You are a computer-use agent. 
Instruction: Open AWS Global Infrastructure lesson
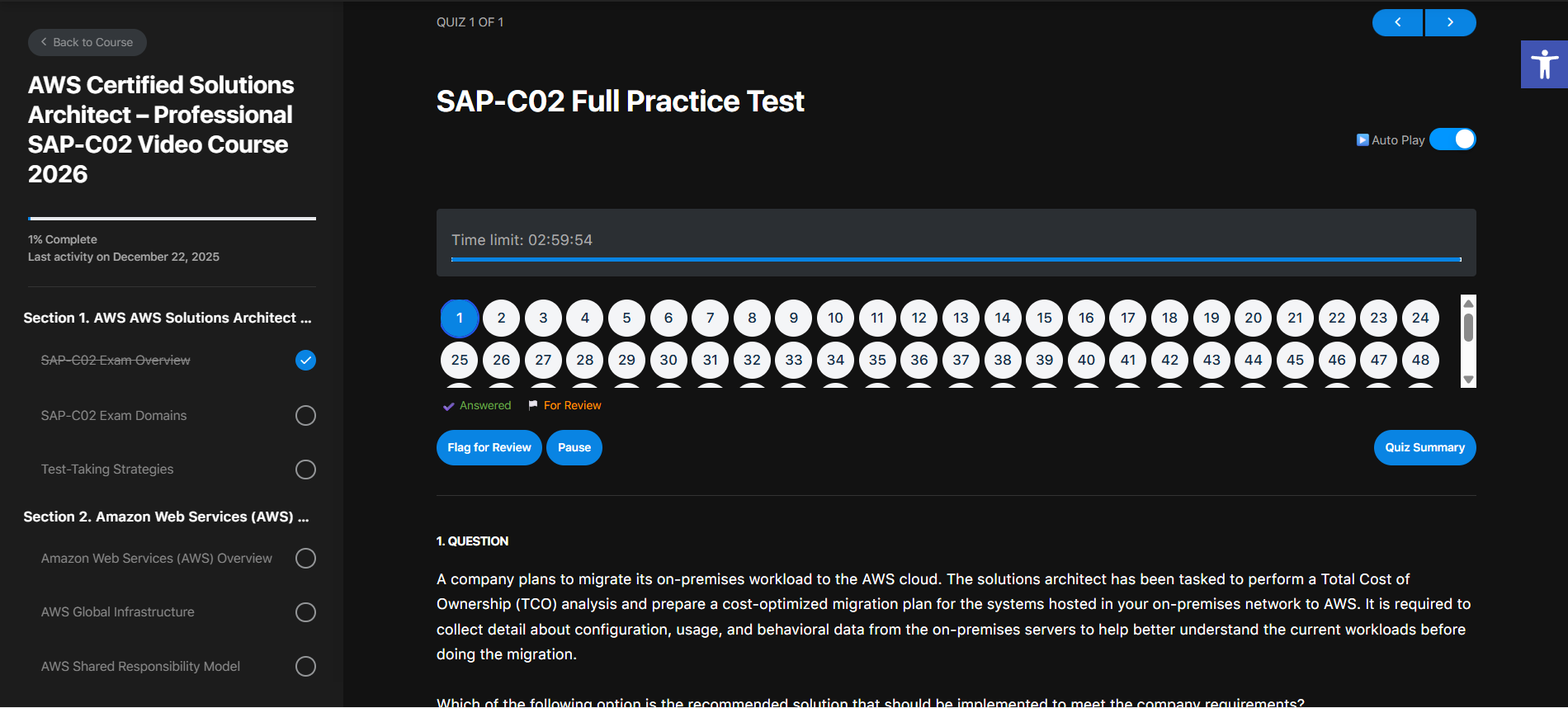click(x=118, y=612)
